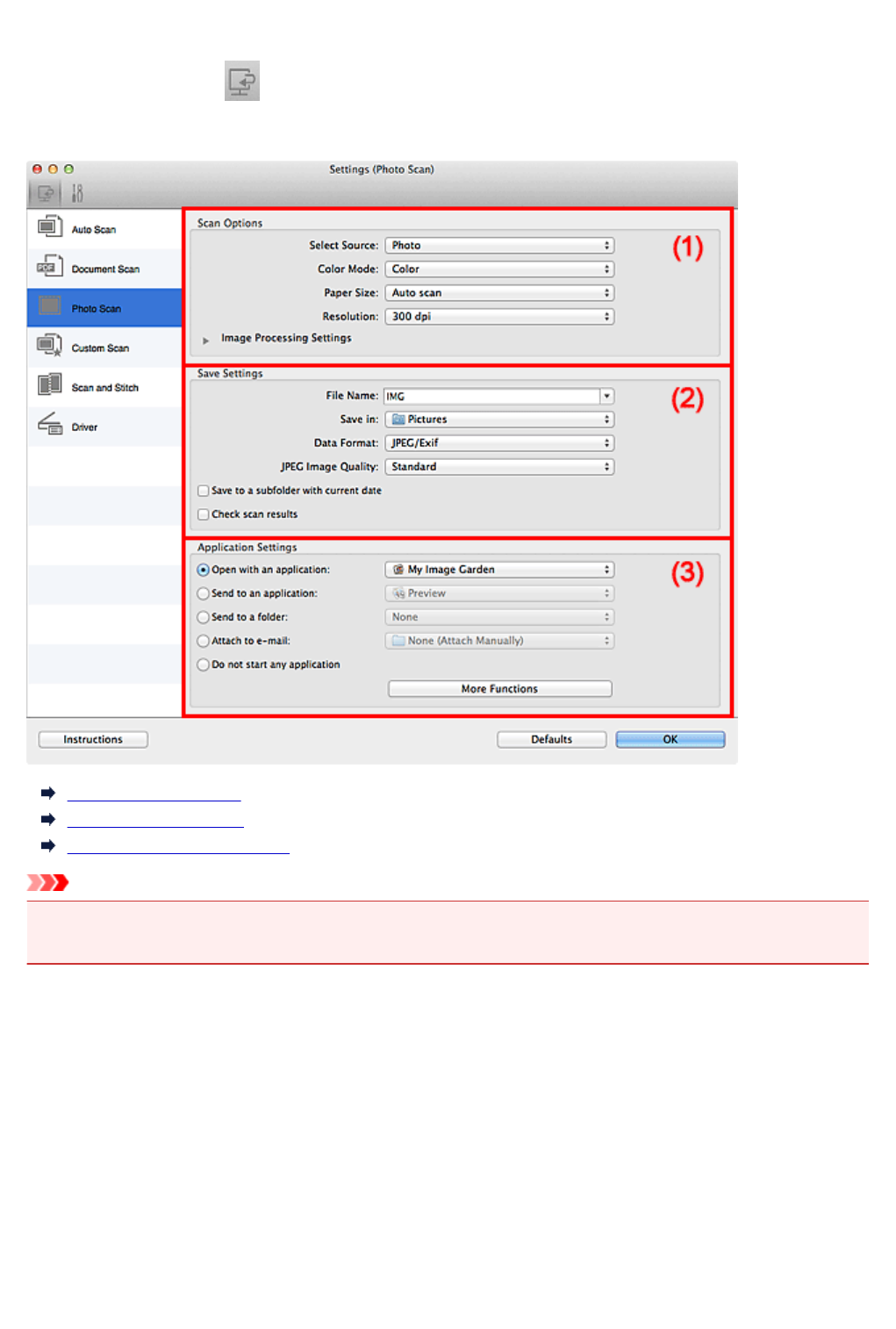The width and height of the screenshot is (896, 1329).
Task: Click the Driver scanner icon
Action: tap(50, 425)
